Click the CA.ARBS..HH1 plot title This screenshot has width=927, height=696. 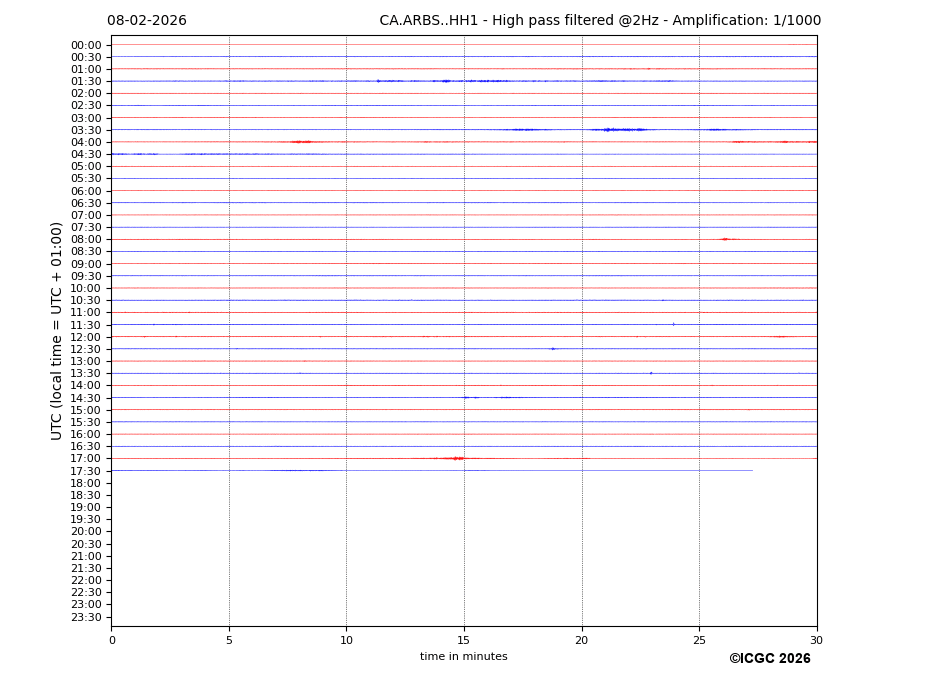point(600,21)
